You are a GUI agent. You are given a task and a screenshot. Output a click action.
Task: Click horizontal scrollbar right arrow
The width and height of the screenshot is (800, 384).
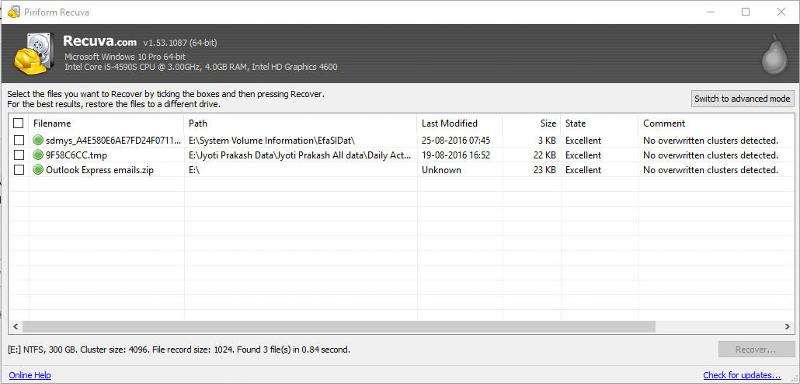pos(787,326)
